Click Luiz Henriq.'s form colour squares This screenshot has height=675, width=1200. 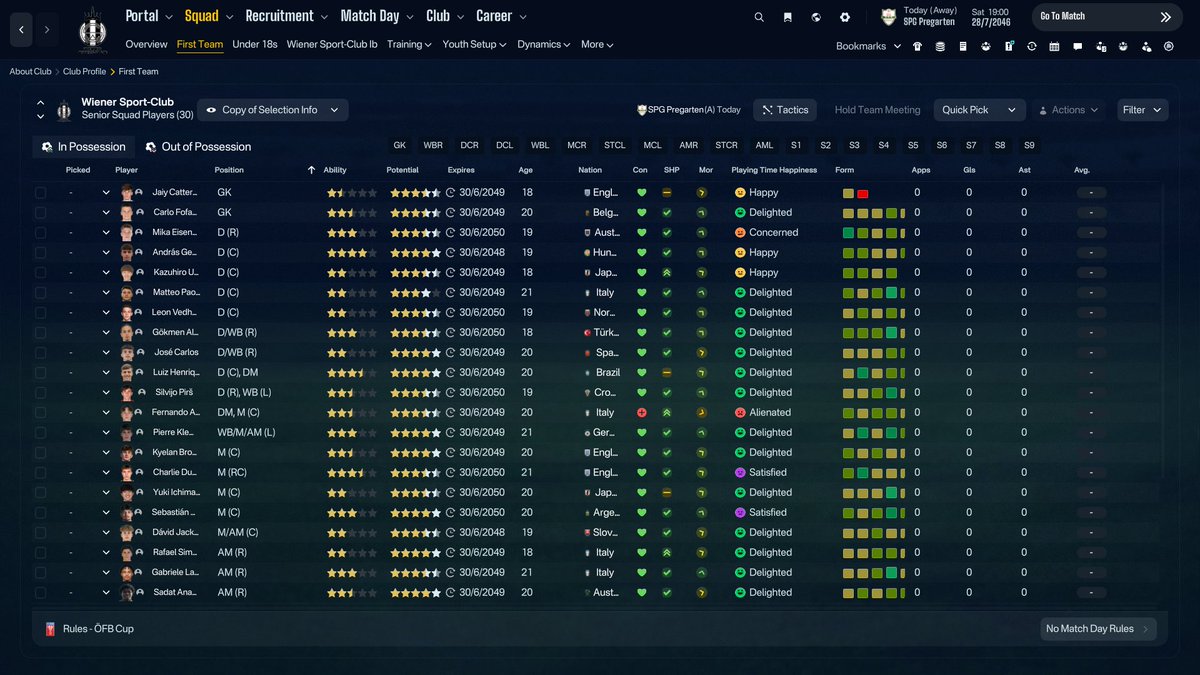coord(874,372)
